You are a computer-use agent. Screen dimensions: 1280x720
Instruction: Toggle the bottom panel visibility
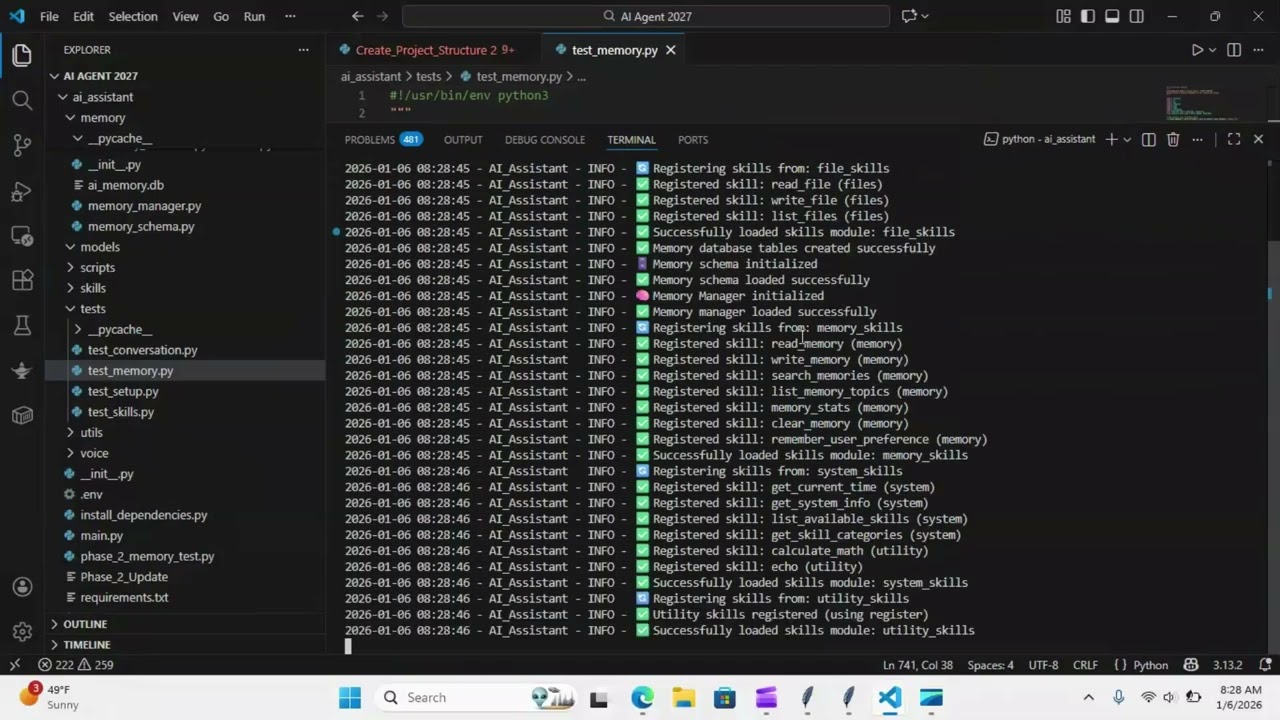click(x=1112, y=16)
